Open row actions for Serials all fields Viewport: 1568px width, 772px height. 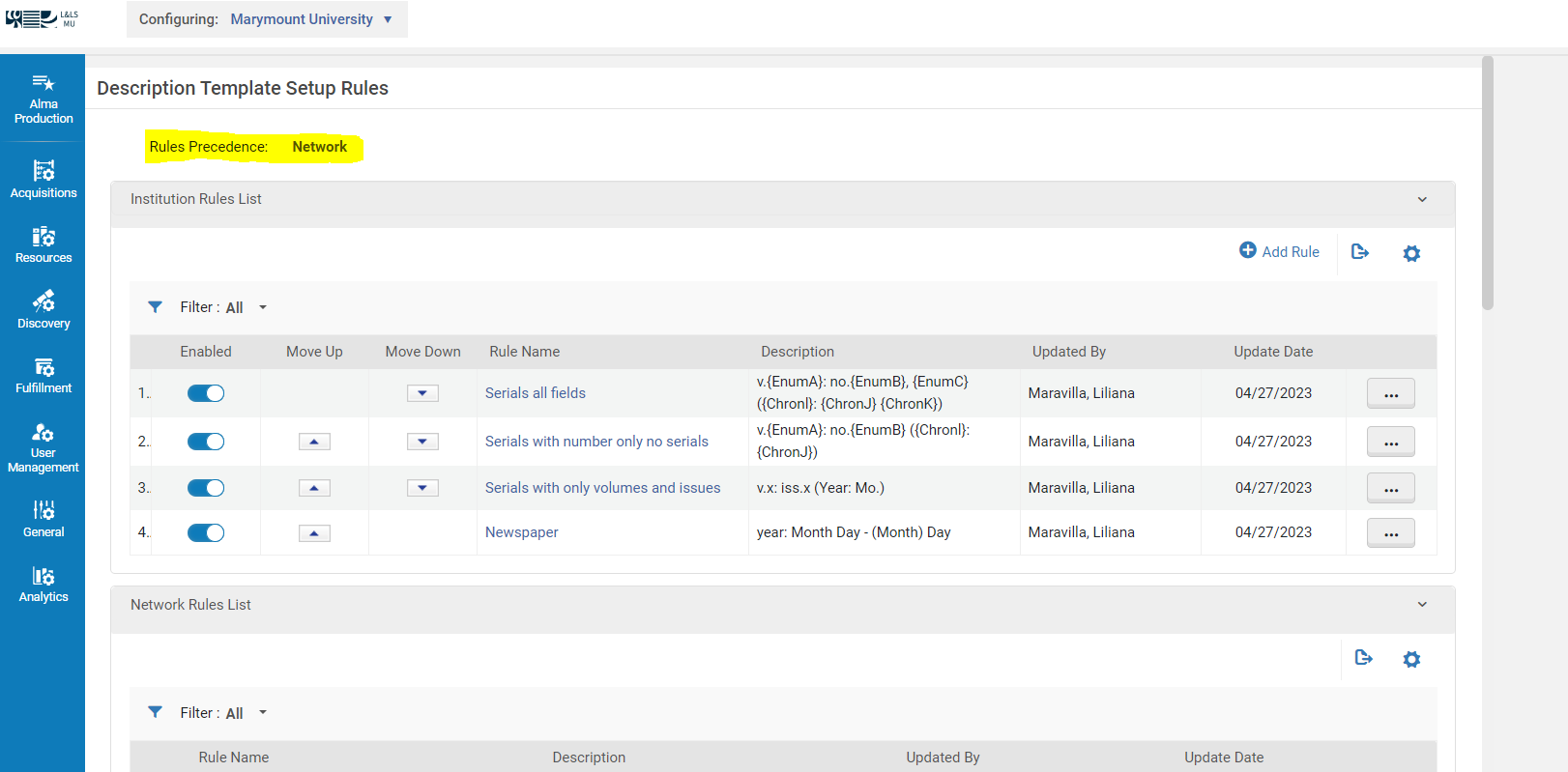click(1390, 393)
